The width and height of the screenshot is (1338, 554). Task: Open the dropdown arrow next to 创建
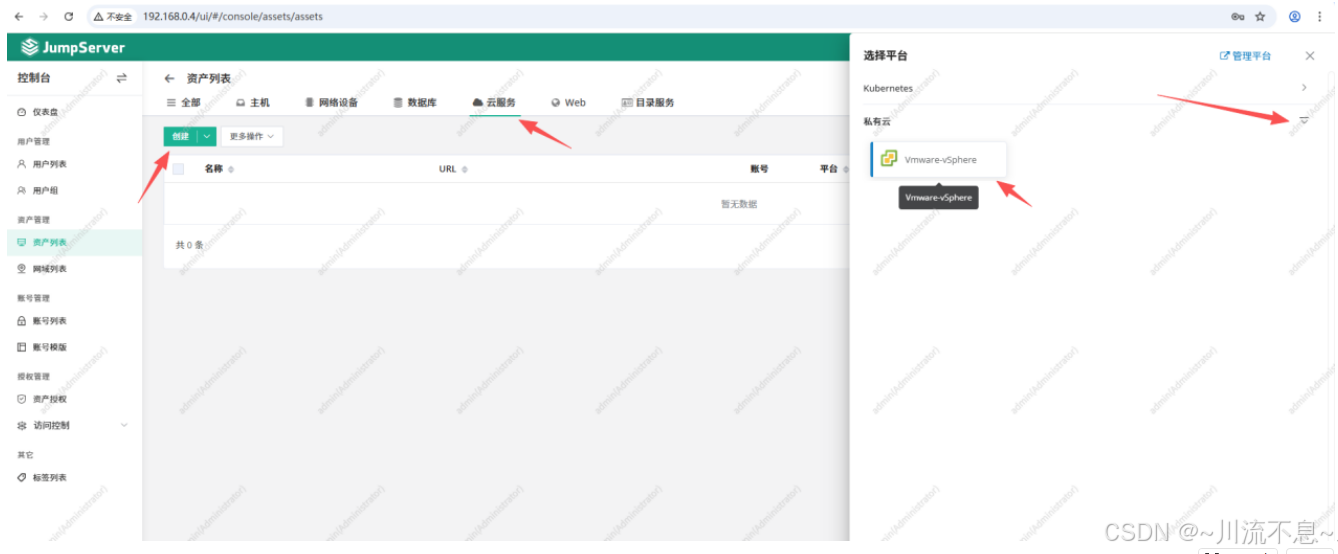pyautogui.click(x=207, y=136)
